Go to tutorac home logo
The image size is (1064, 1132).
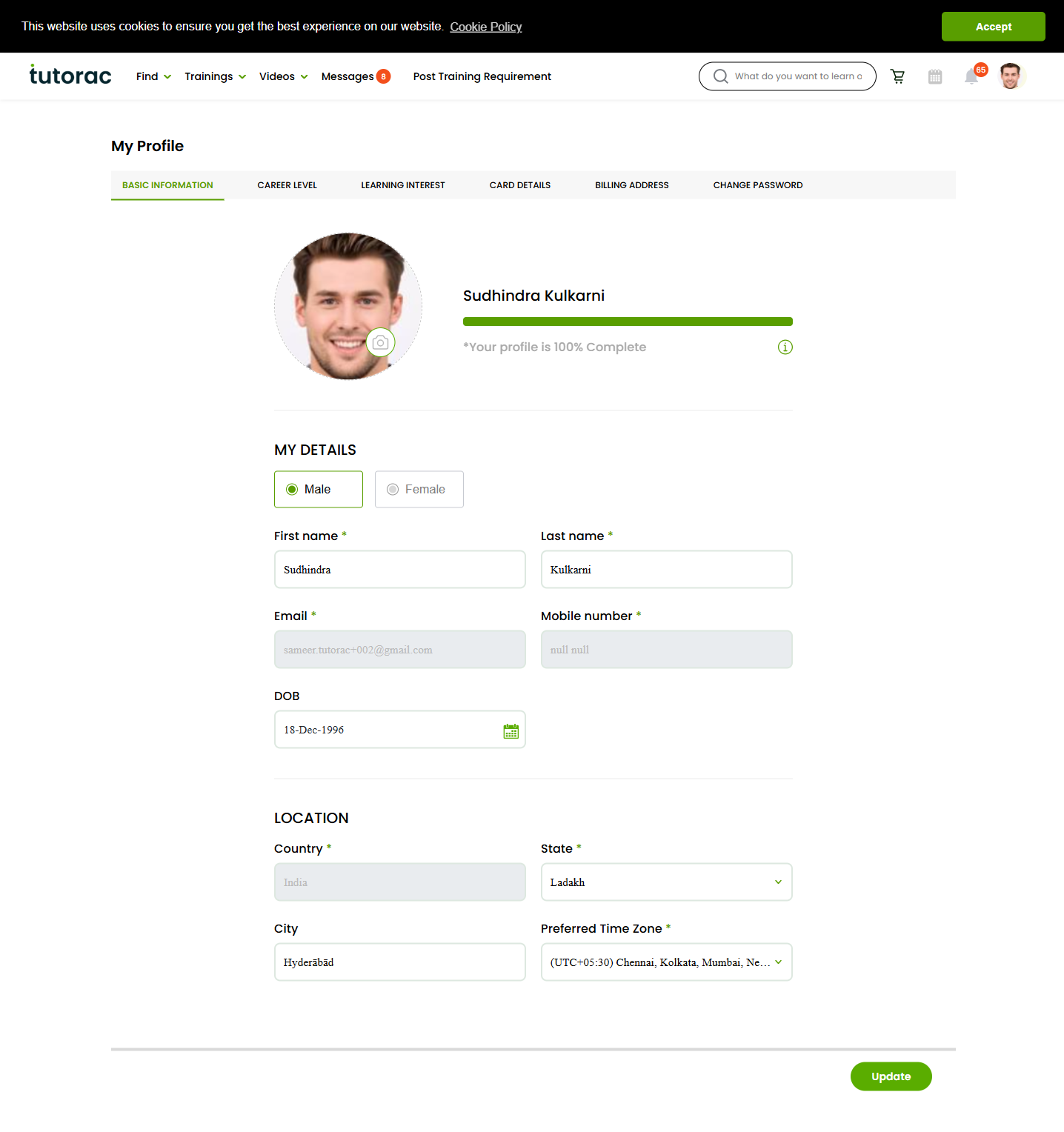pos(70,76)
